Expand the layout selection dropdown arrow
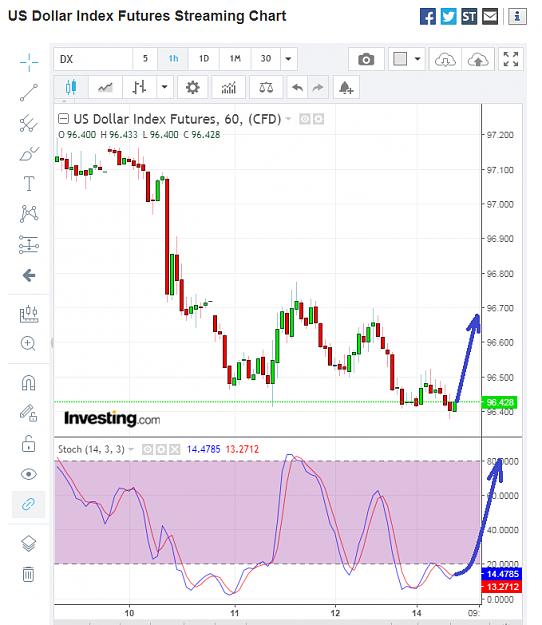Screen dimensions: 542x625 click(418, 59)
